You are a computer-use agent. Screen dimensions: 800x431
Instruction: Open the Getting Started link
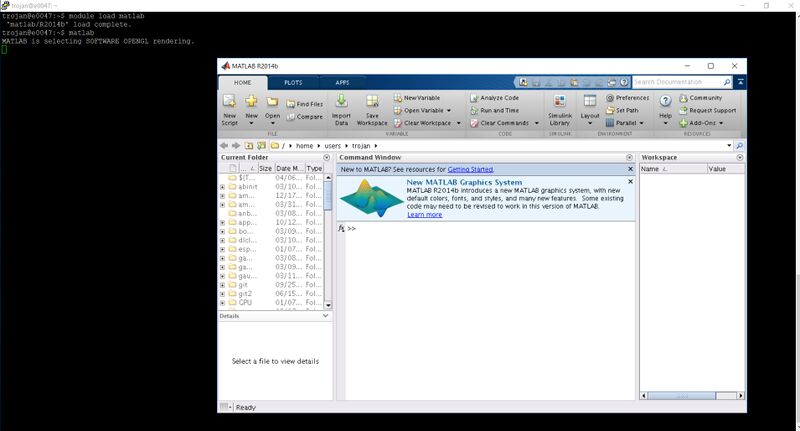click(470, 169)
